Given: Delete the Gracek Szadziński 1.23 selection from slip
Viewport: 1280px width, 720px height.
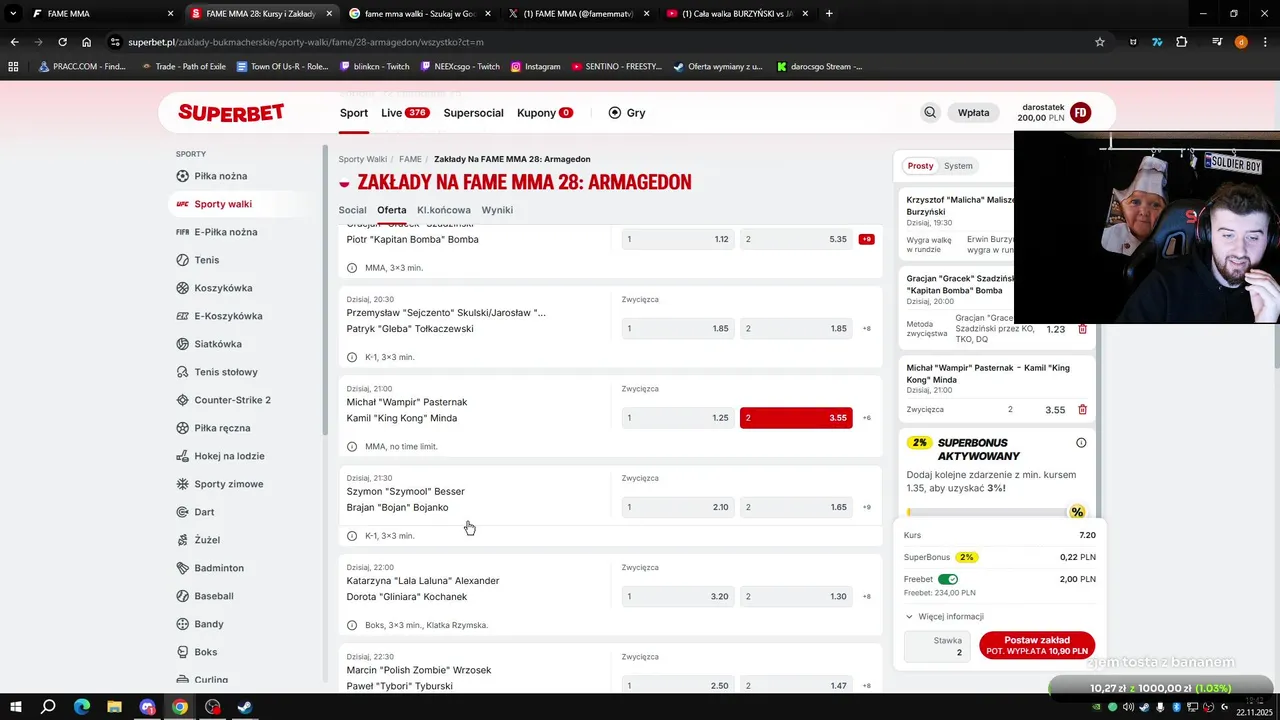Looking at the screenshot, I should [x=1082, y=329].
